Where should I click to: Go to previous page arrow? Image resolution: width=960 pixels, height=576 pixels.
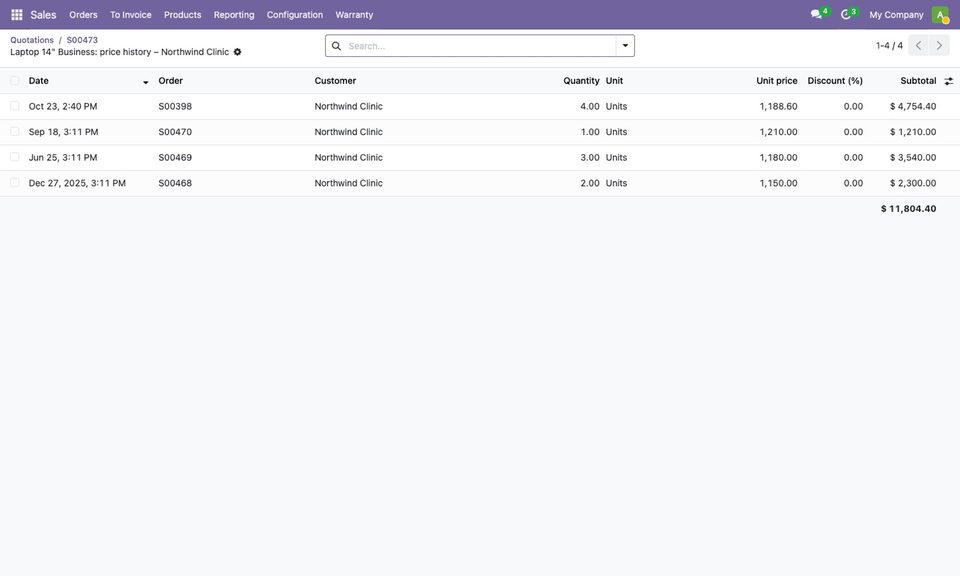918,45
